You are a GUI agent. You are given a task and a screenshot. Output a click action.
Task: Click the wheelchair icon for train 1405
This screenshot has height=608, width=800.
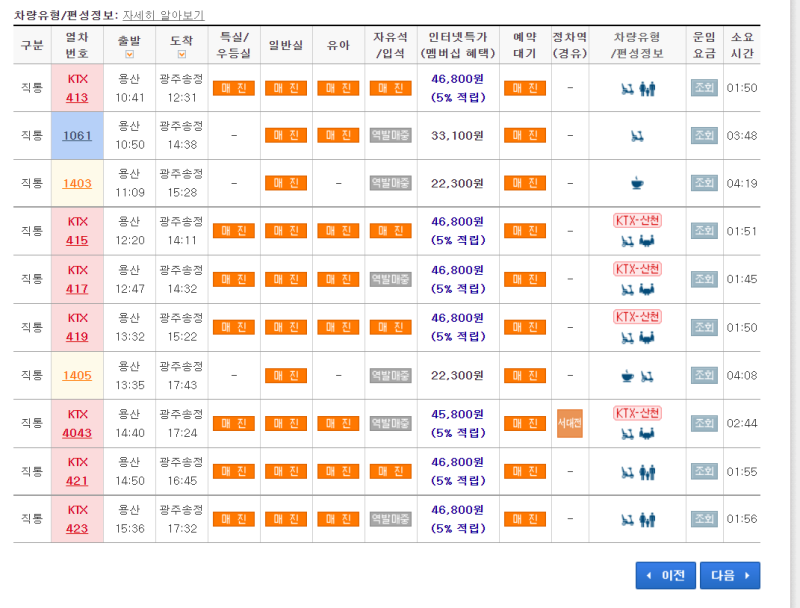647,376
